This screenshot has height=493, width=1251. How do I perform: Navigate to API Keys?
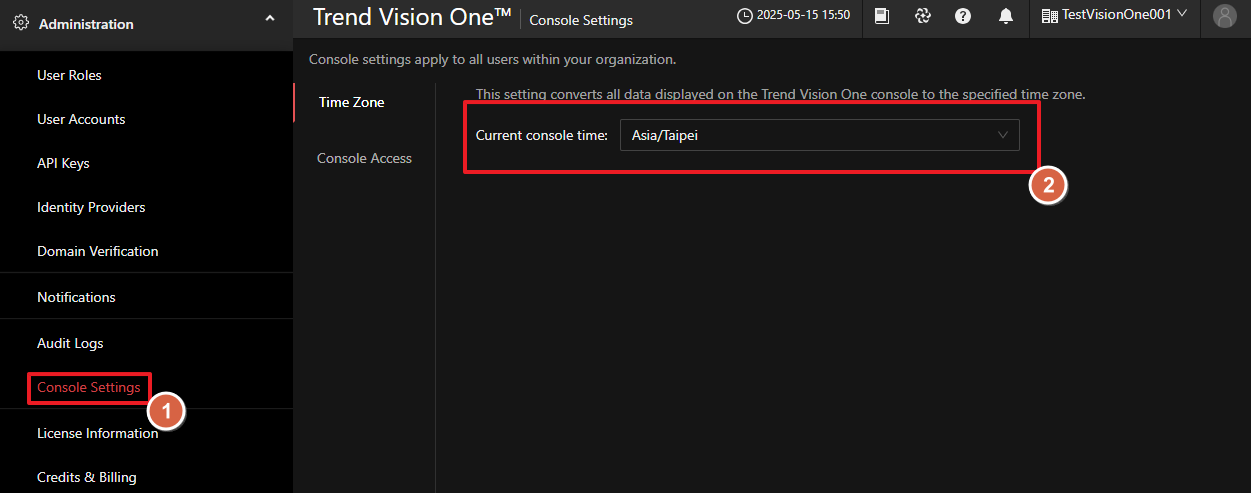[x=63, y=163]
